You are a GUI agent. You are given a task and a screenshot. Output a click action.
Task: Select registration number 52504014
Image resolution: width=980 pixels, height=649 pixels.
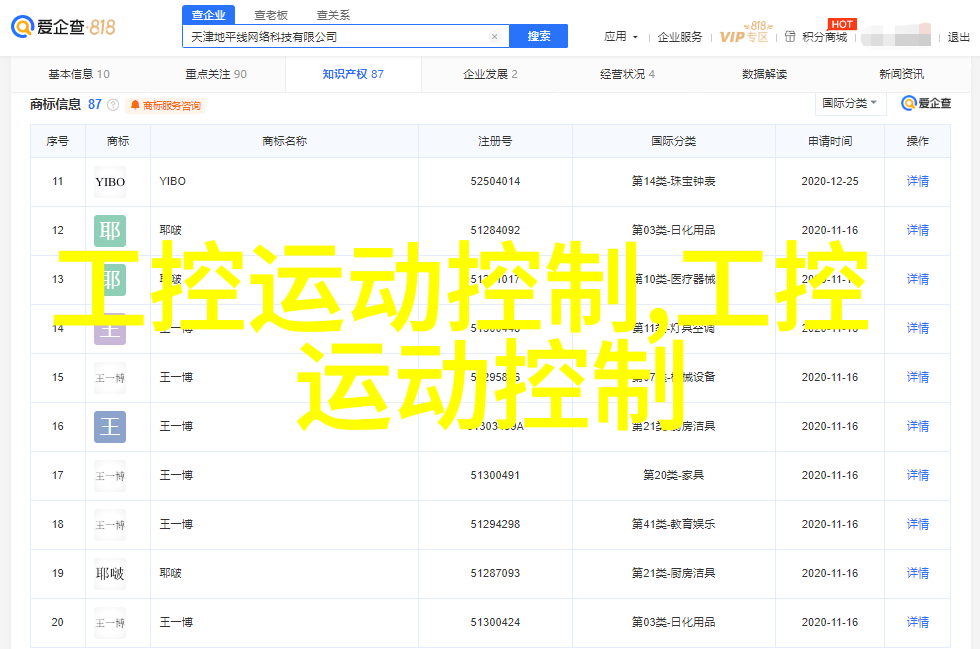pyautogui.click(x=495, y=181)
